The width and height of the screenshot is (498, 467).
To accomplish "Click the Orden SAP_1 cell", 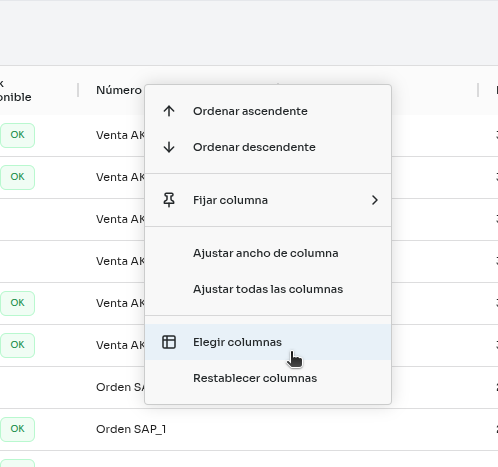I will (x=131, y=429).
